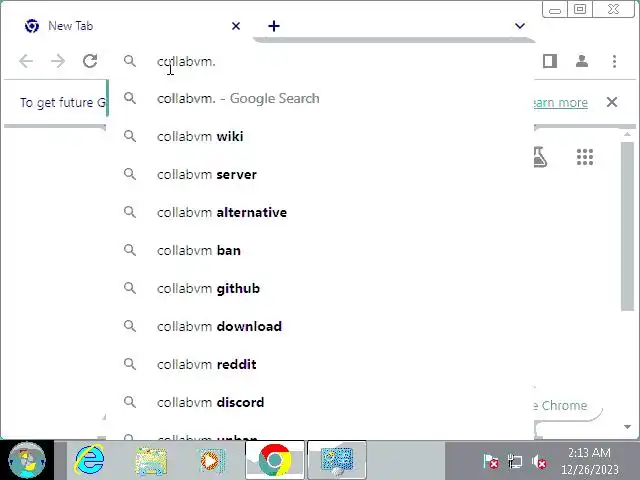Reload the page with refresh icon
640x480 pixels.
[90, 61]
